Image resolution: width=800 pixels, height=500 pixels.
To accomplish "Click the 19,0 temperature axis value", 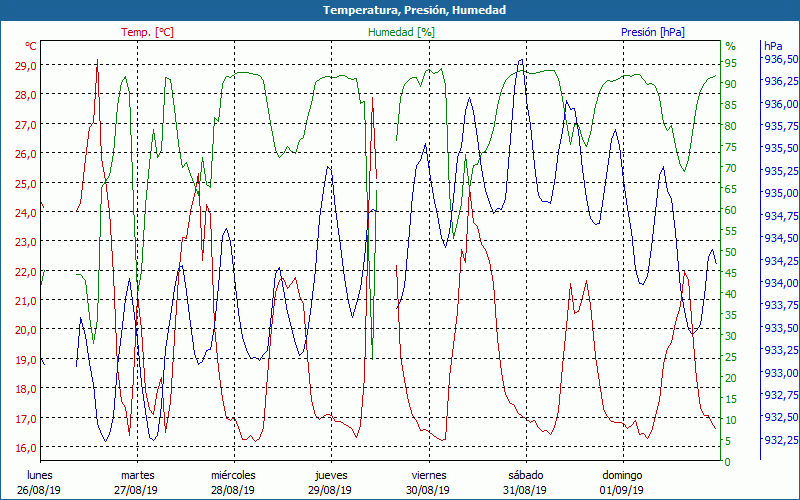I will click(26, 359).
